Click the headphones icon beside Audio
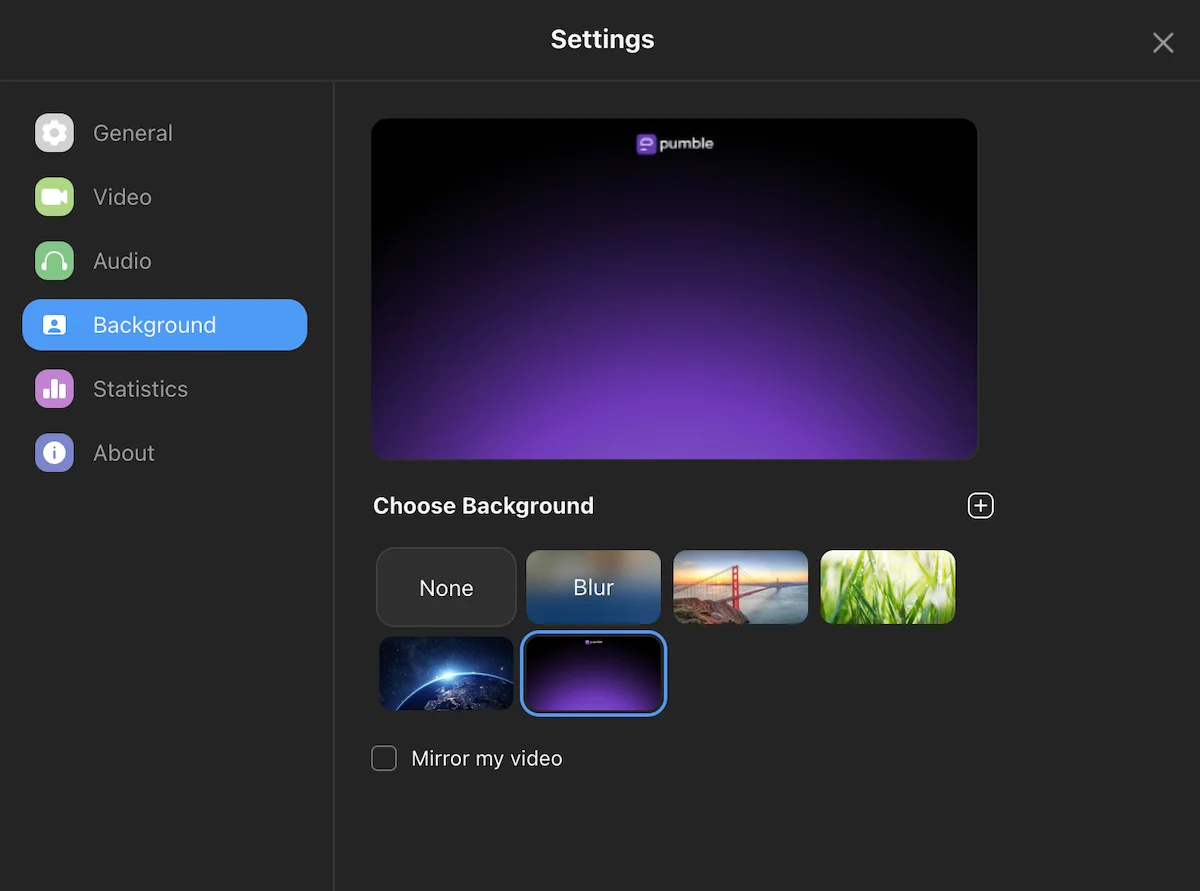The width and height of the screenshot is (1200, 891). (x=54, y=260)
